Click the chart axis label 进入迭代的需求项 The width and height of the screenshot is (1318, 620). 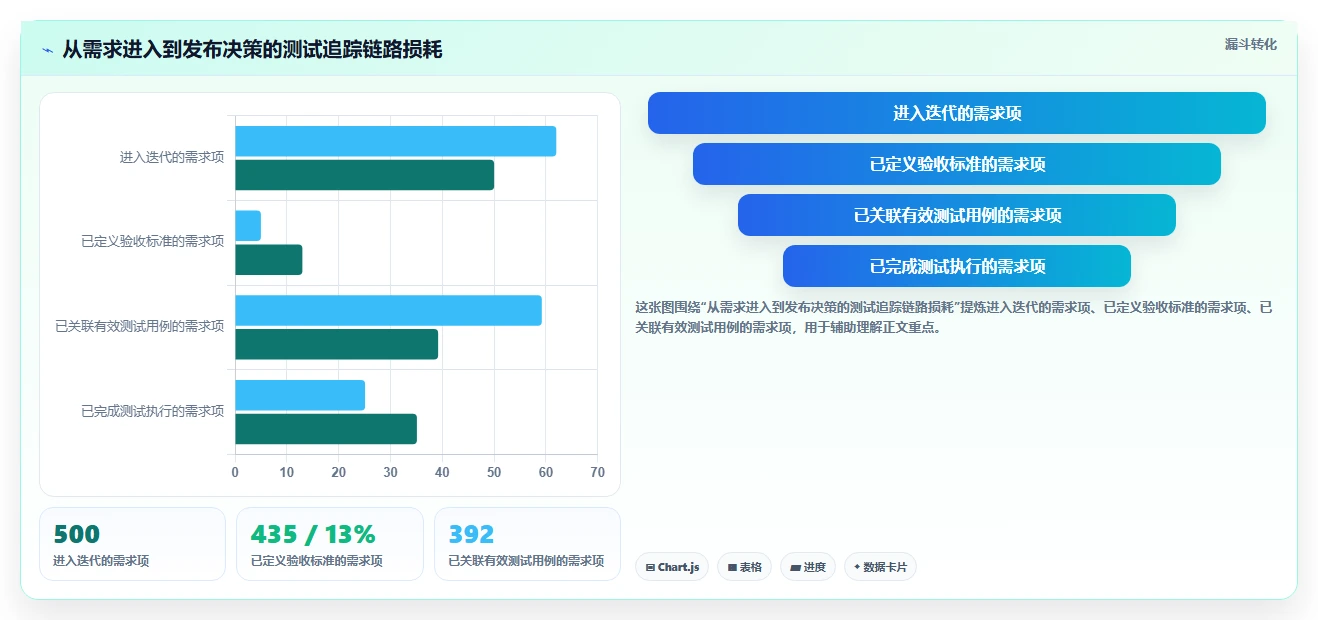172,157
